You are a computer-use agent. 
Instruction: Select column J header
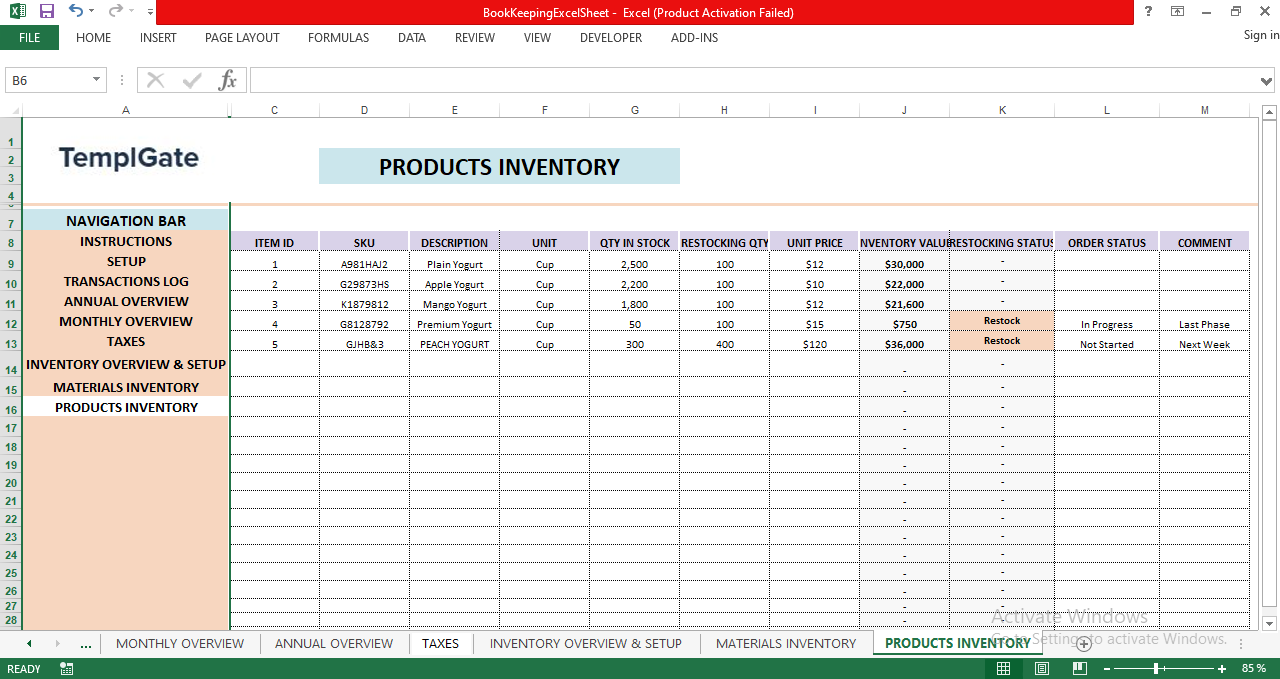click(x=904, y=110)
